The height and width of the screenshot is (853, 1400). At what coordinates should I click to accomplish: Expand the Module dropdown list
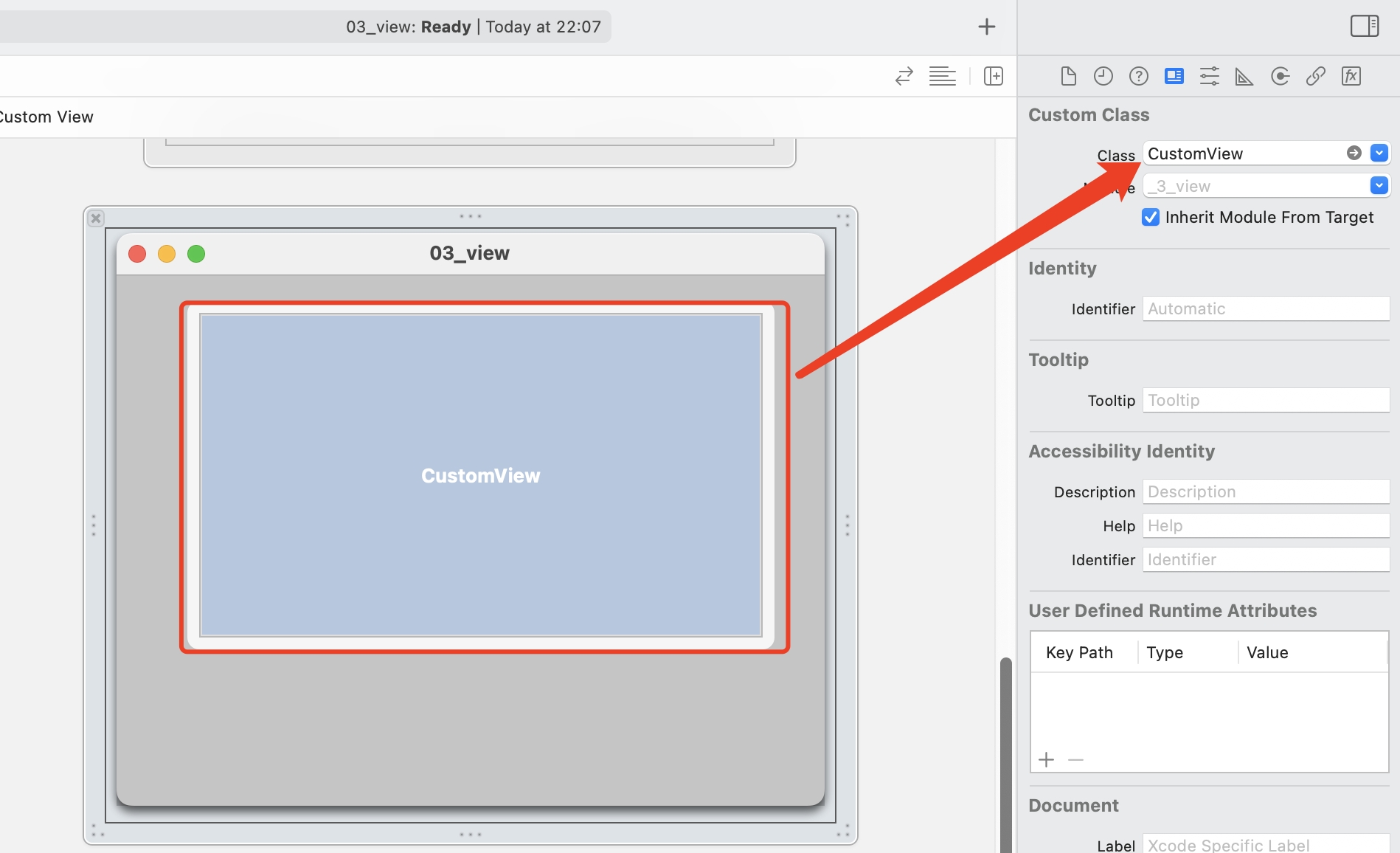click(x=1379, y=185)
